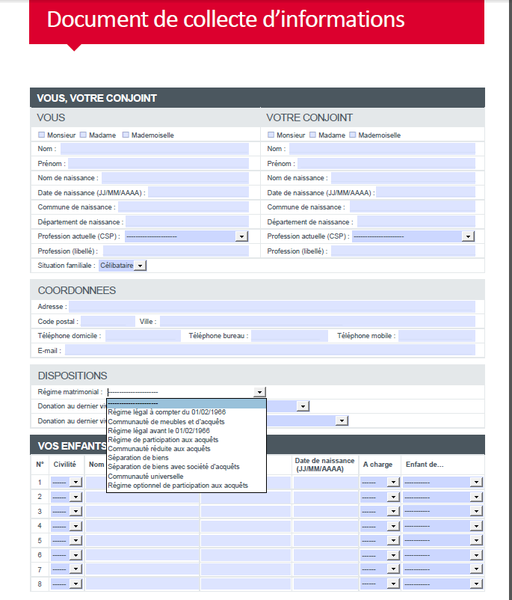Open Profession actuelle (CSP) dropdown for VOUS

click(241, 236)
